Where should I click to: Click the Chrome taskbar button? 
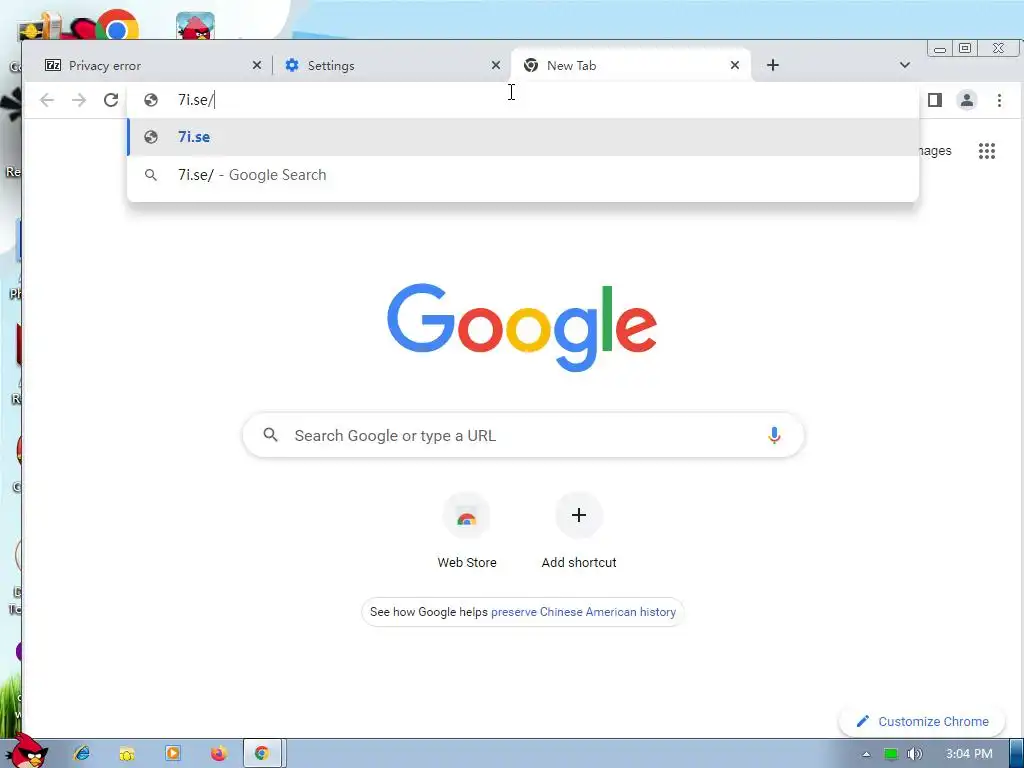point(263,753)
